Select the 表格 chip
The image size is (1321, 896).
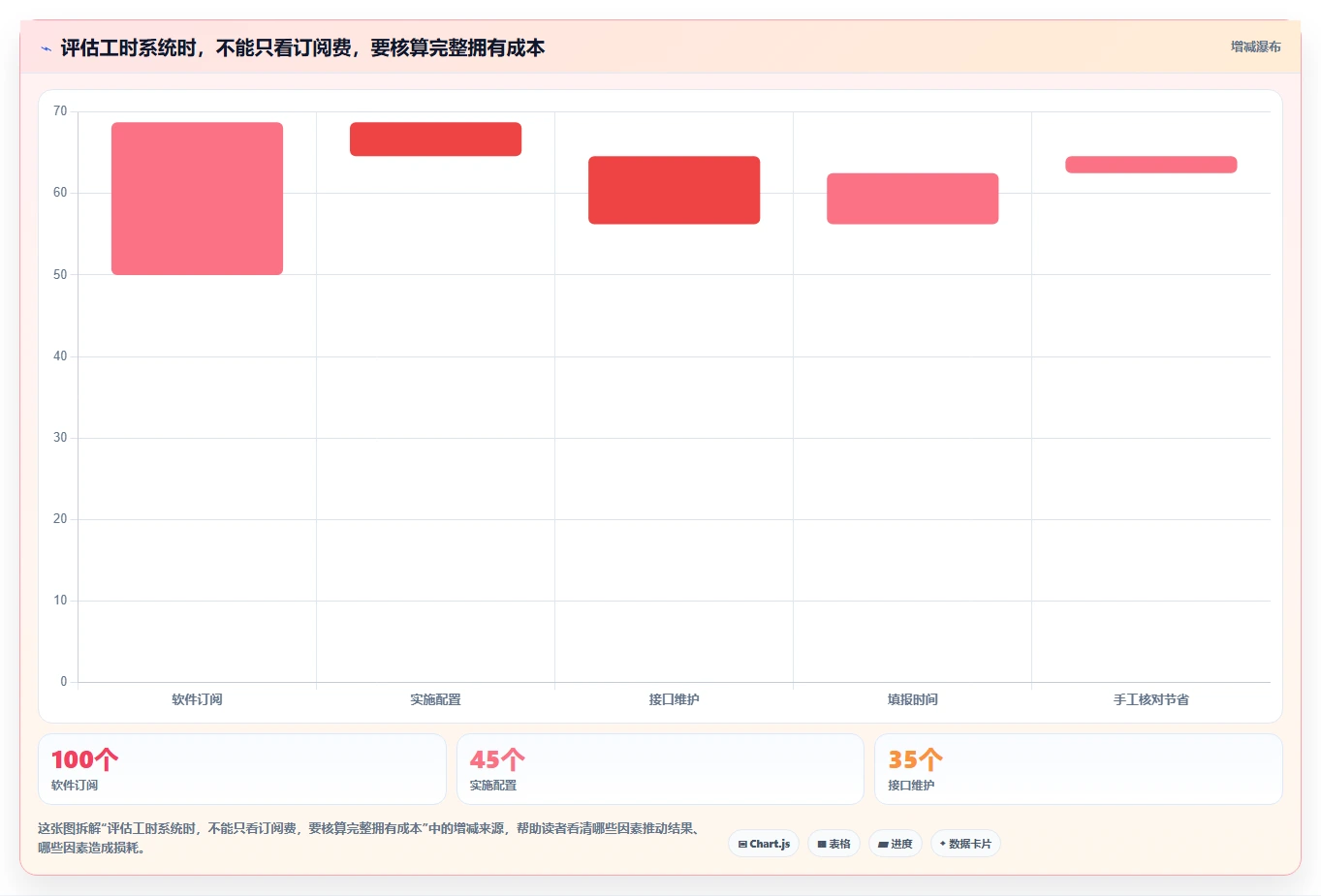[833, 844]
